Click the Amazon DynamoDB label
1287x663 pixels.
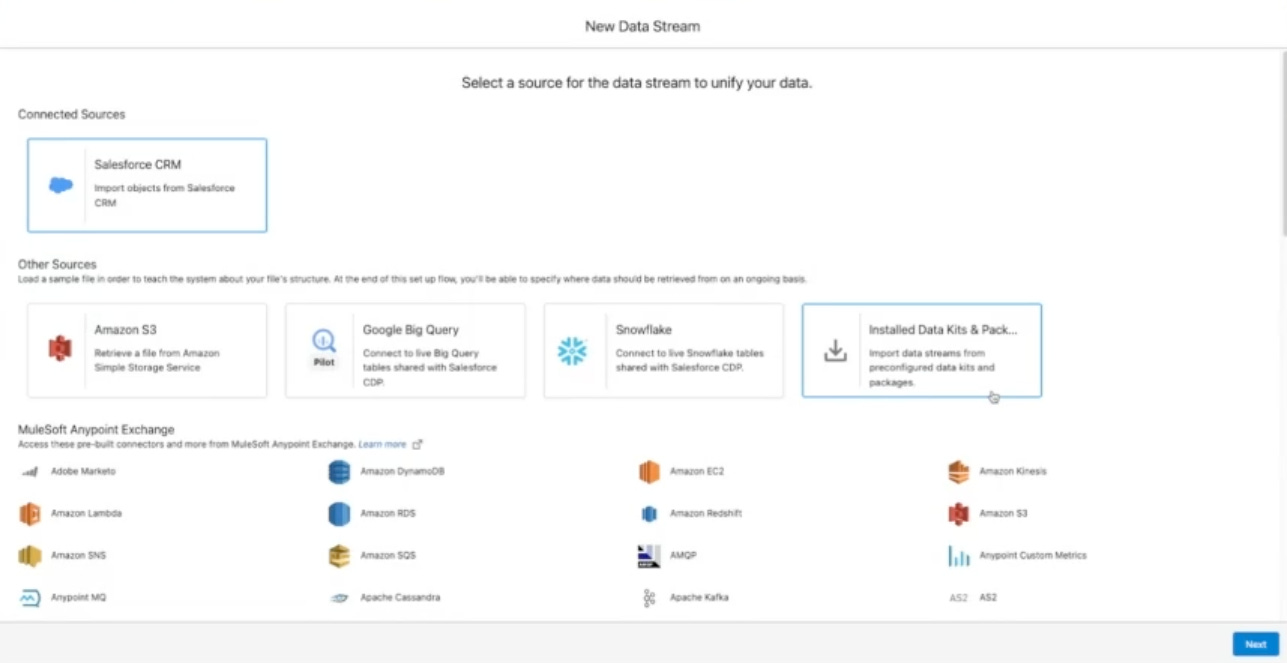(x=403, y=471)
